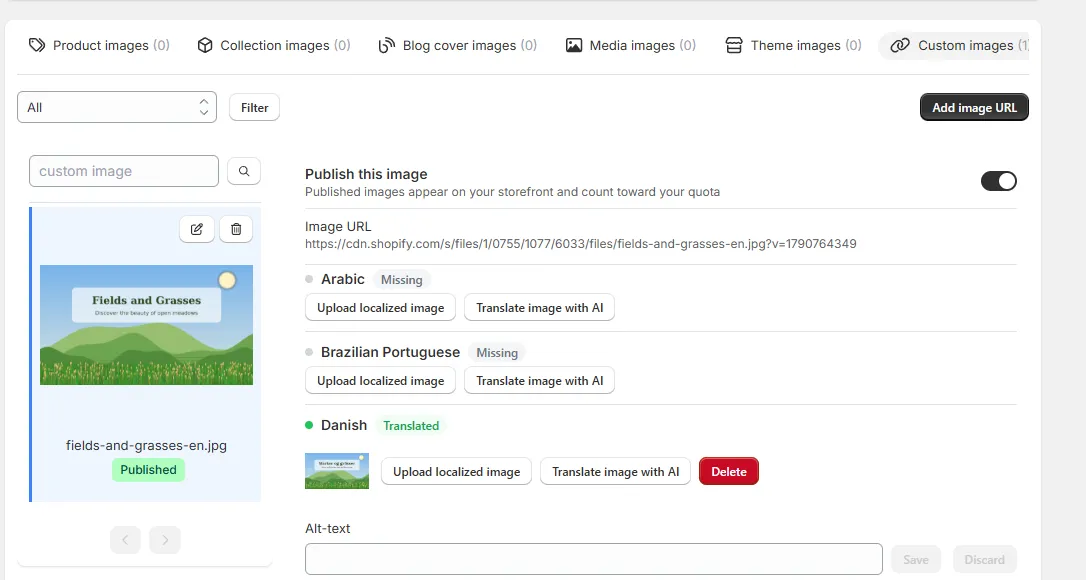Click the Discard alt-text button
1086x580 pixels.
(984, 560)
